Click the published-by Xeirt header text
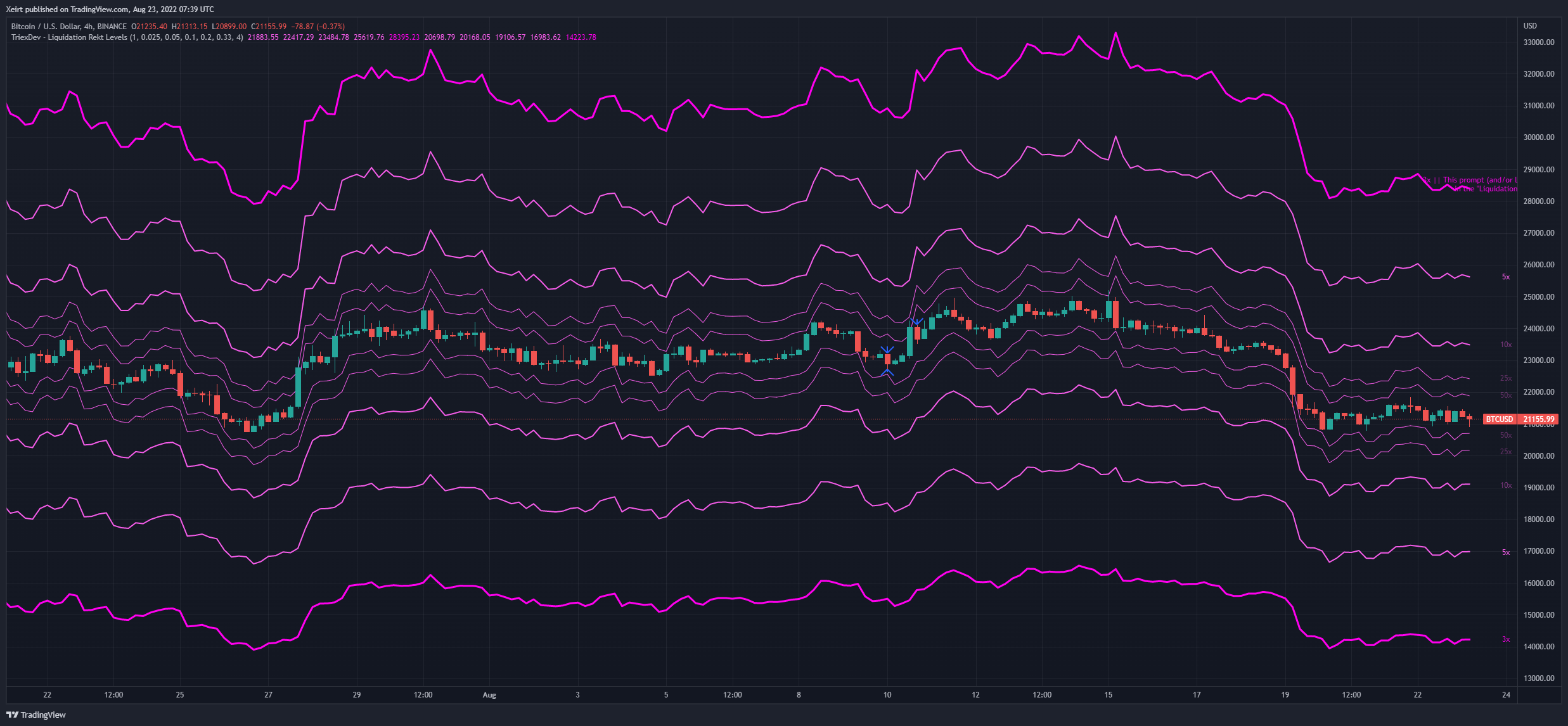The image size is (1568, 726). pos(110,10)
